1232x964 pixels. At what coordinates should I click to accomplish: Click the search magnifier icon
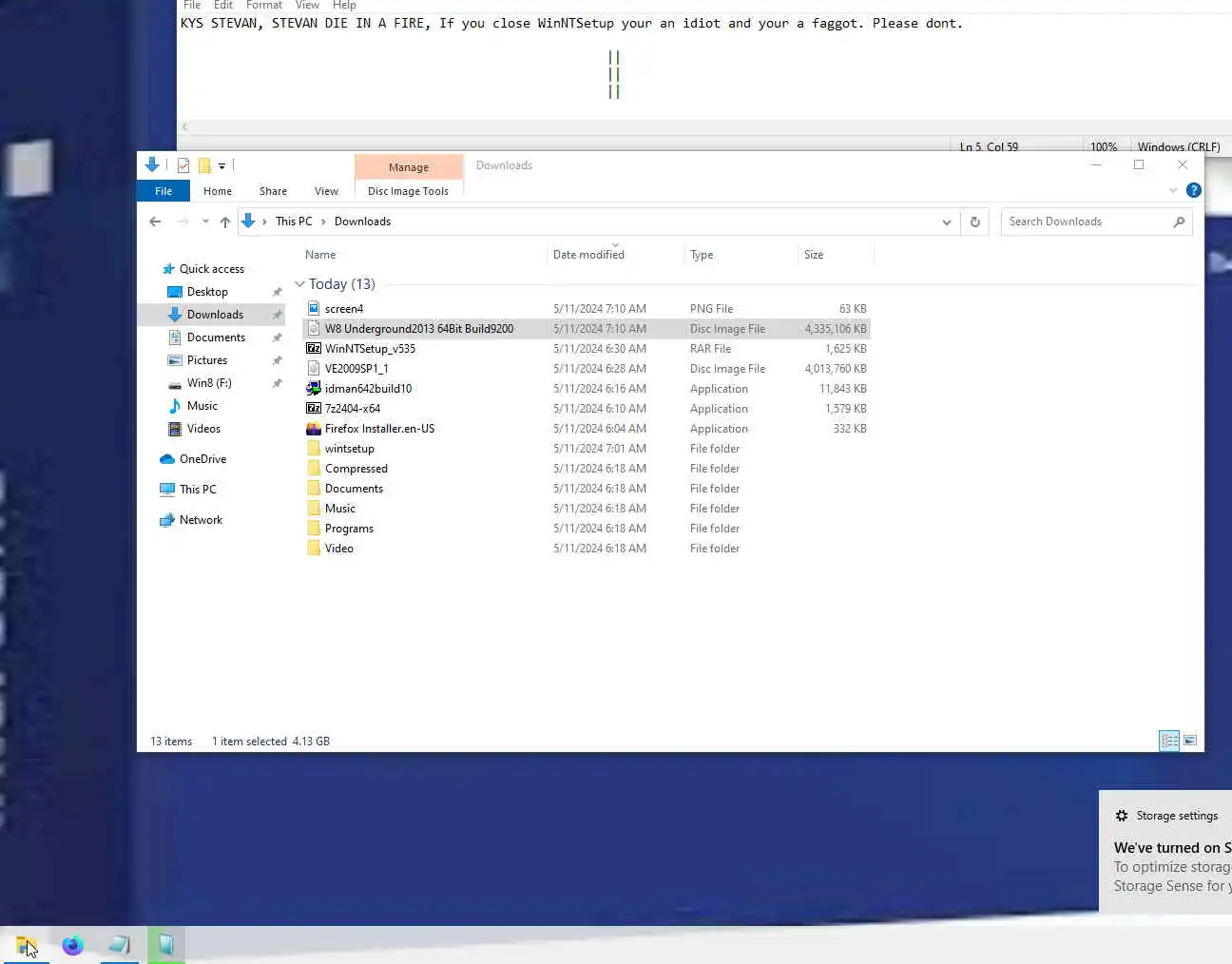pyautogui.click(x=1179, y=222)
